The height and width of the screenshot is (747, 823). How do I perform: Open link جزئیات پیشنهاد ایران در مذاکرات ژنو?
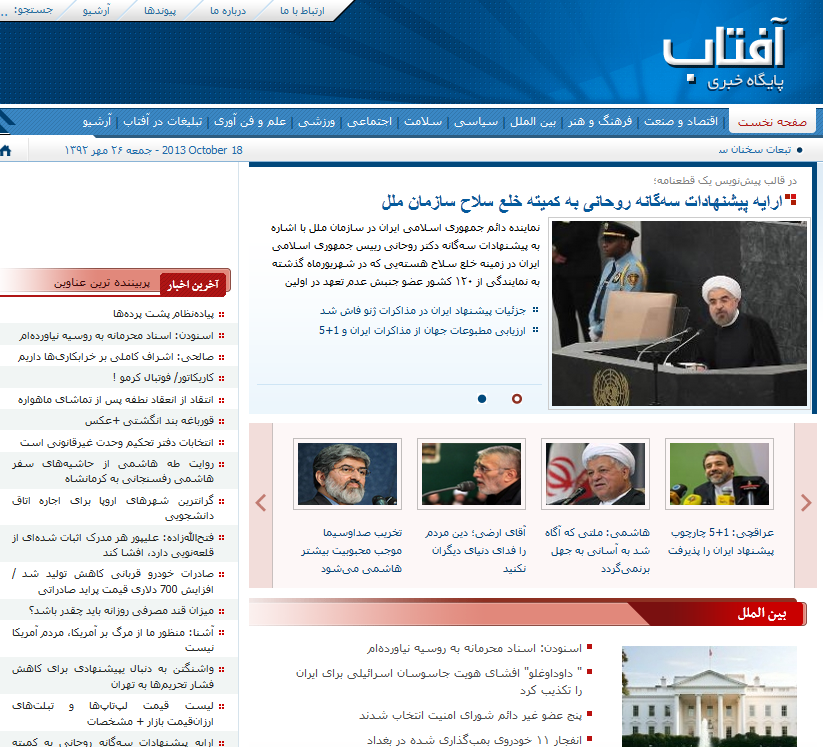pyautogui.click(x=423, y=311)
